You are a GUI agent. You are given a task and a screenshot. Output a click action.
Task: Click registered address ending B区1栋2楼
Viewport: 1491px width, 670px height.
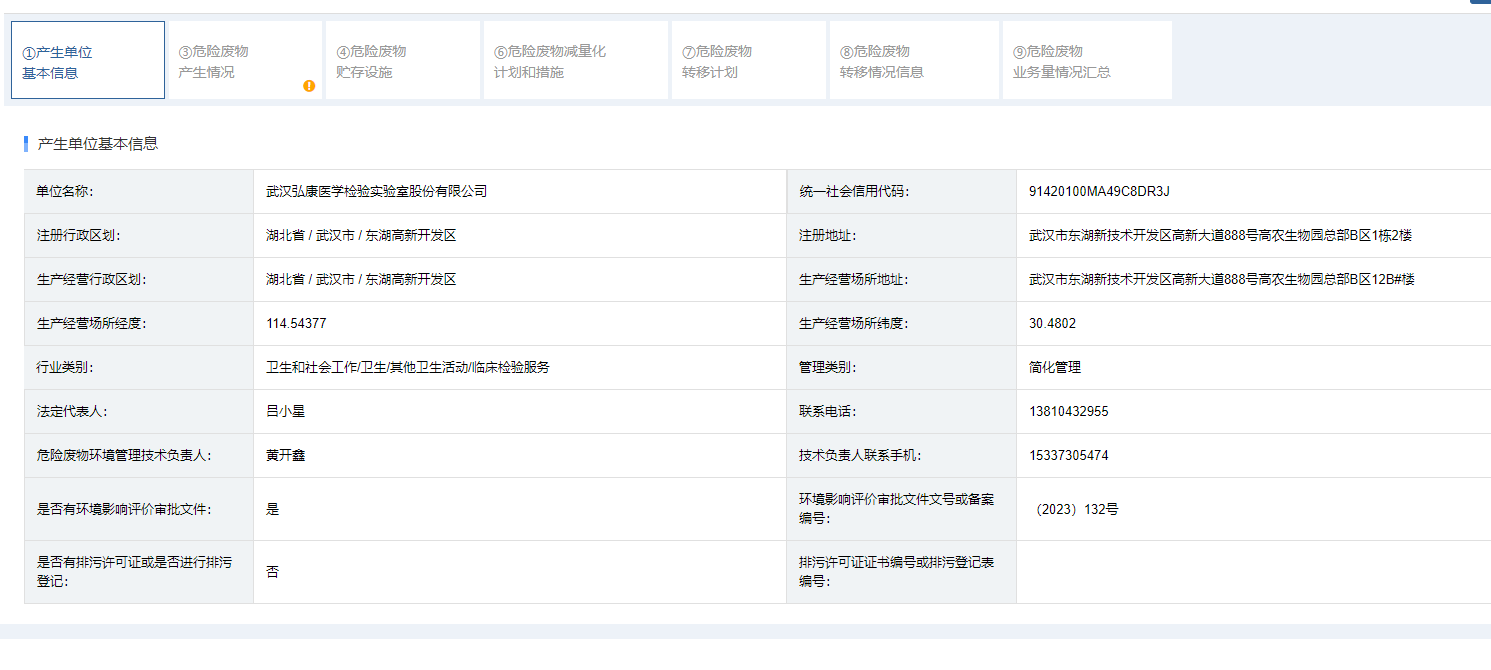(x=1220, y=235)
